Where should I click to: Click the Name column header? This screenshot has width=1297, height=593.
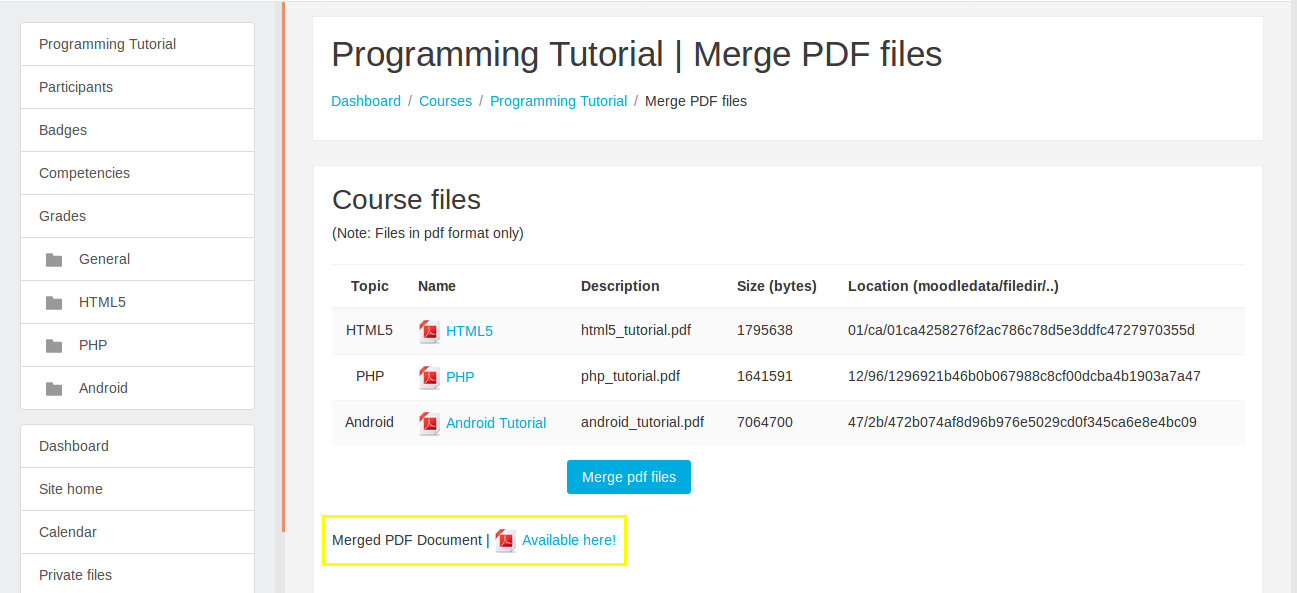437,286
